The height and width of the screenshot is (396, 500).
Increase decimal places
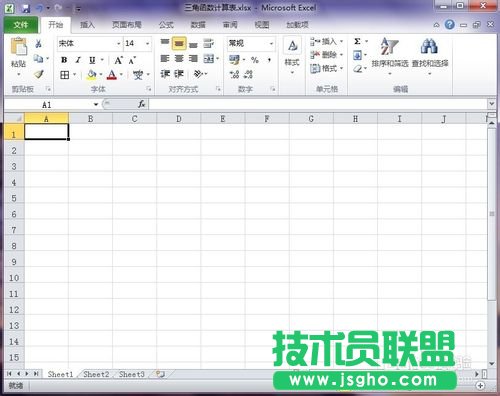234,74
